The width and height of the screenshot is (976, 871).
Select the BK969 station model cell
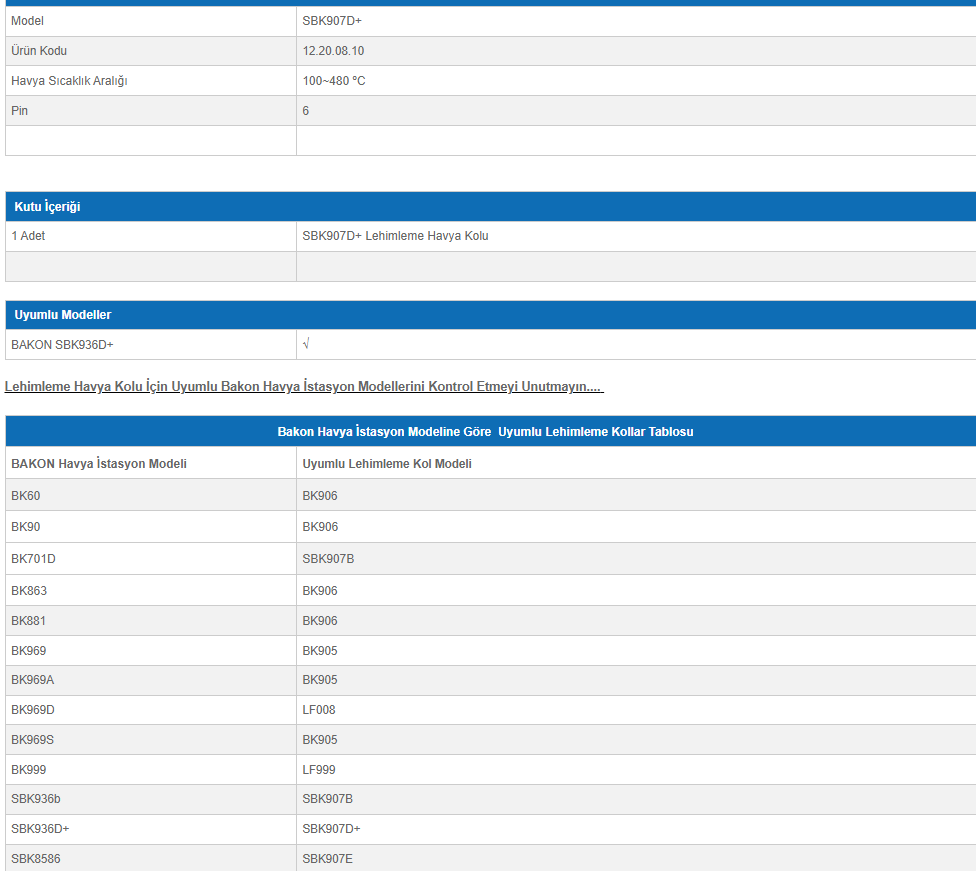click(151, 651)
